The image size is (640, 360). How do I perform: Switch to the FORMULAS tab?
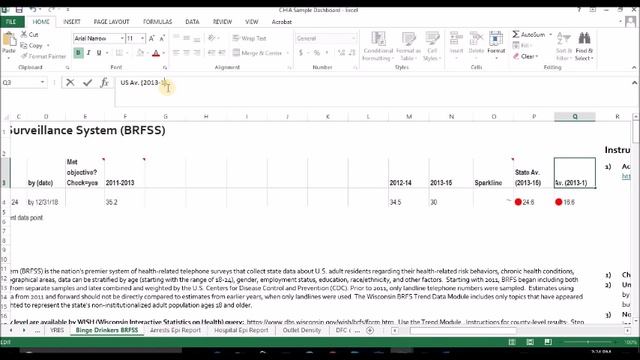tap(157, 22)
